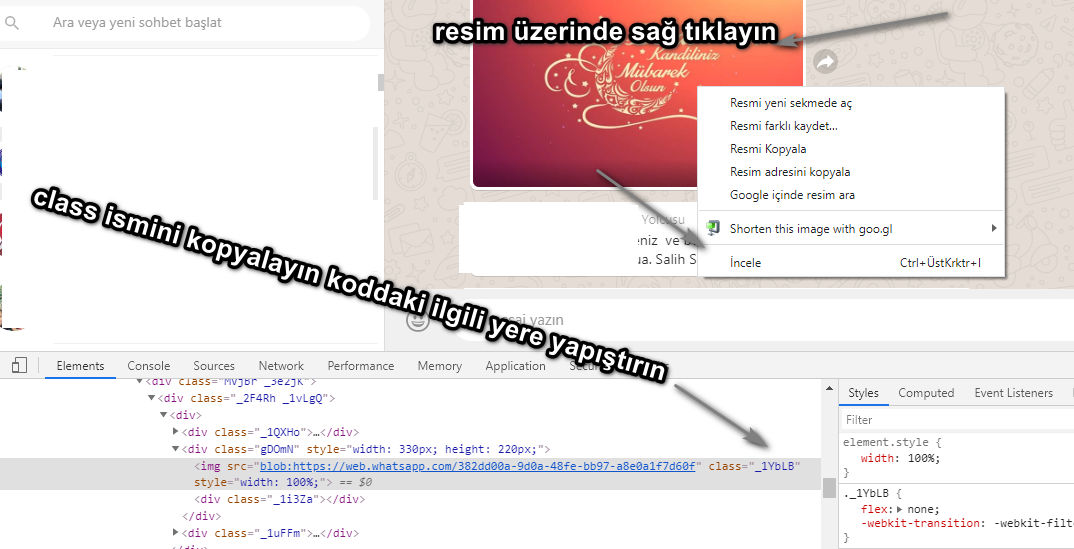
Task: Open the Network tab
Action: pos(281,366)
